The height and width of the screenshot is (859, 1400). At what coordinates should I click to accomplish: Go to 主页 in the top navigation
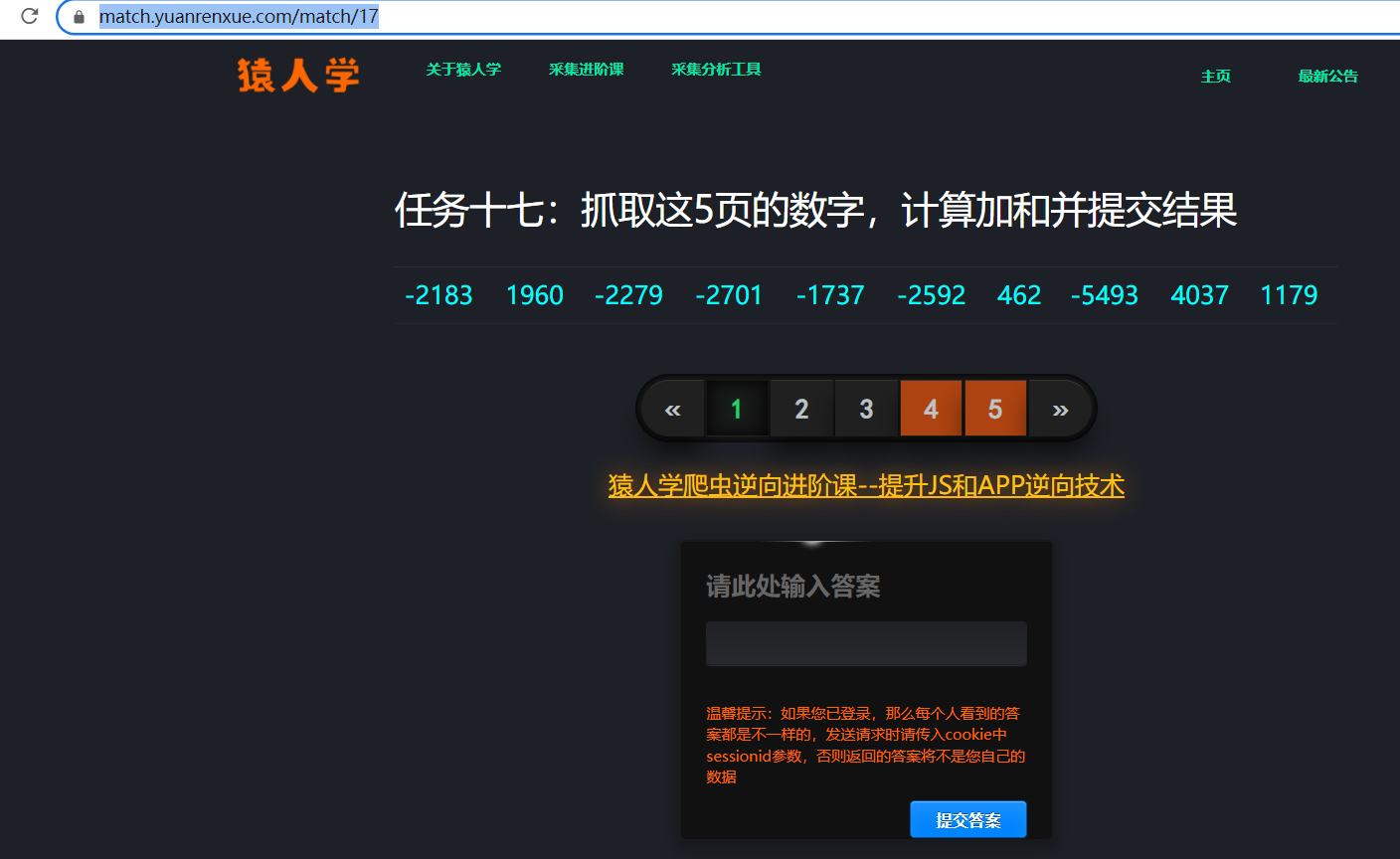point(1216,77)
